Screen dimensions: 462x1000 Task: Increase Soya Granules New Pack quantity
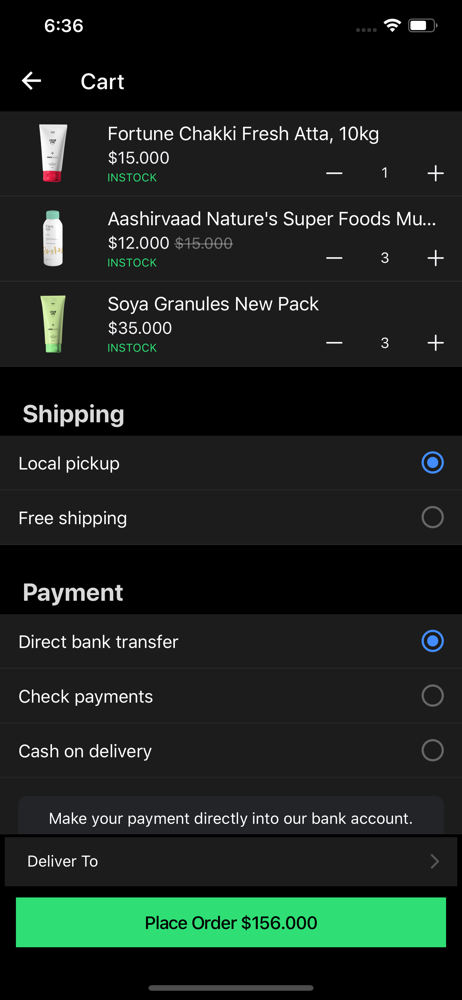click(x=435, y=343)
